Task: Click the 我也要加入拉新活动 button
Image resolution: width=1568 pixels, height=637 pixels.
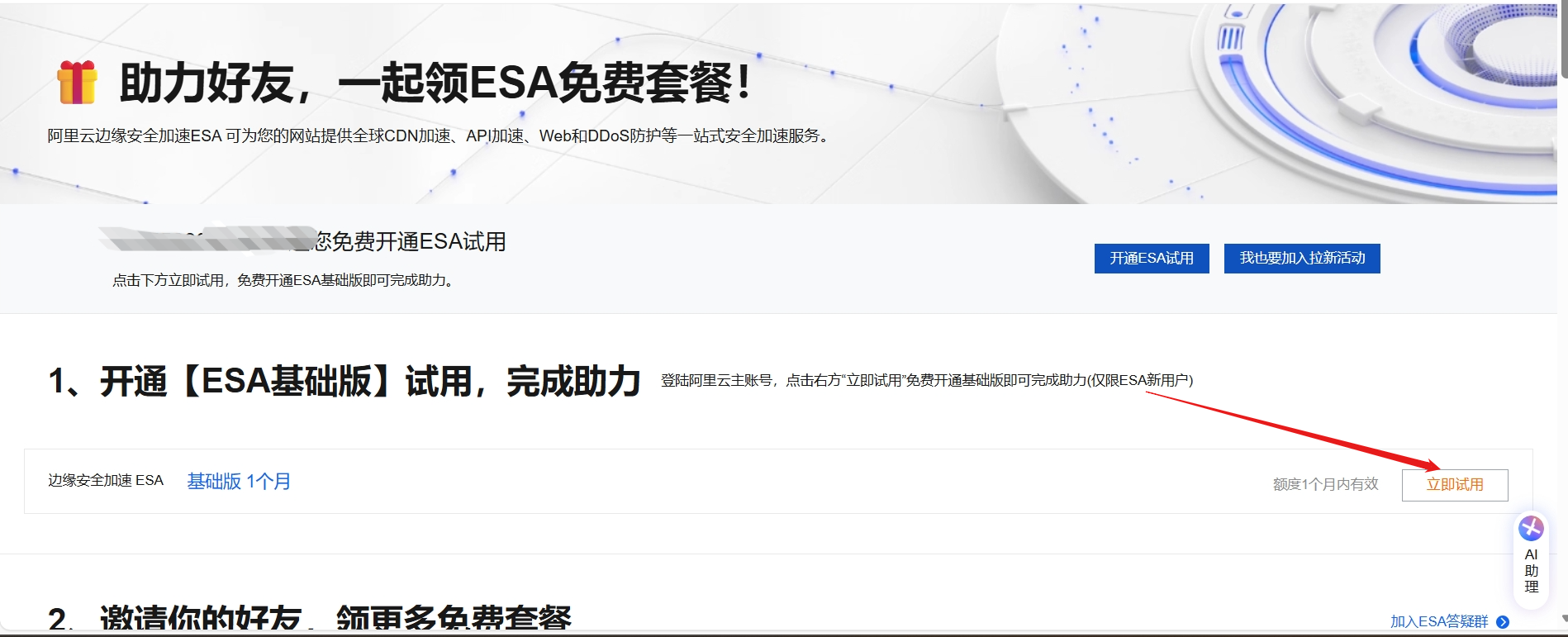Action: point(1302,258)
